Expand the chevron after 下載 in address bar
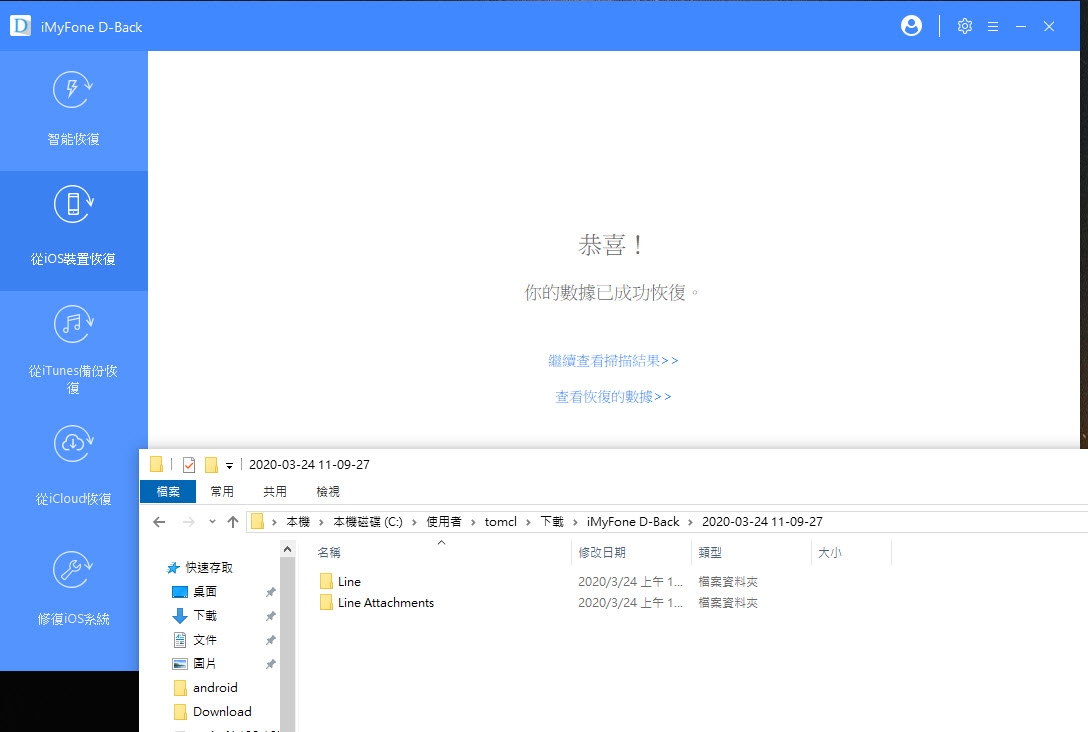This screenshot has height=732, width=1088. pyautogui.click(x=575, y=522)
